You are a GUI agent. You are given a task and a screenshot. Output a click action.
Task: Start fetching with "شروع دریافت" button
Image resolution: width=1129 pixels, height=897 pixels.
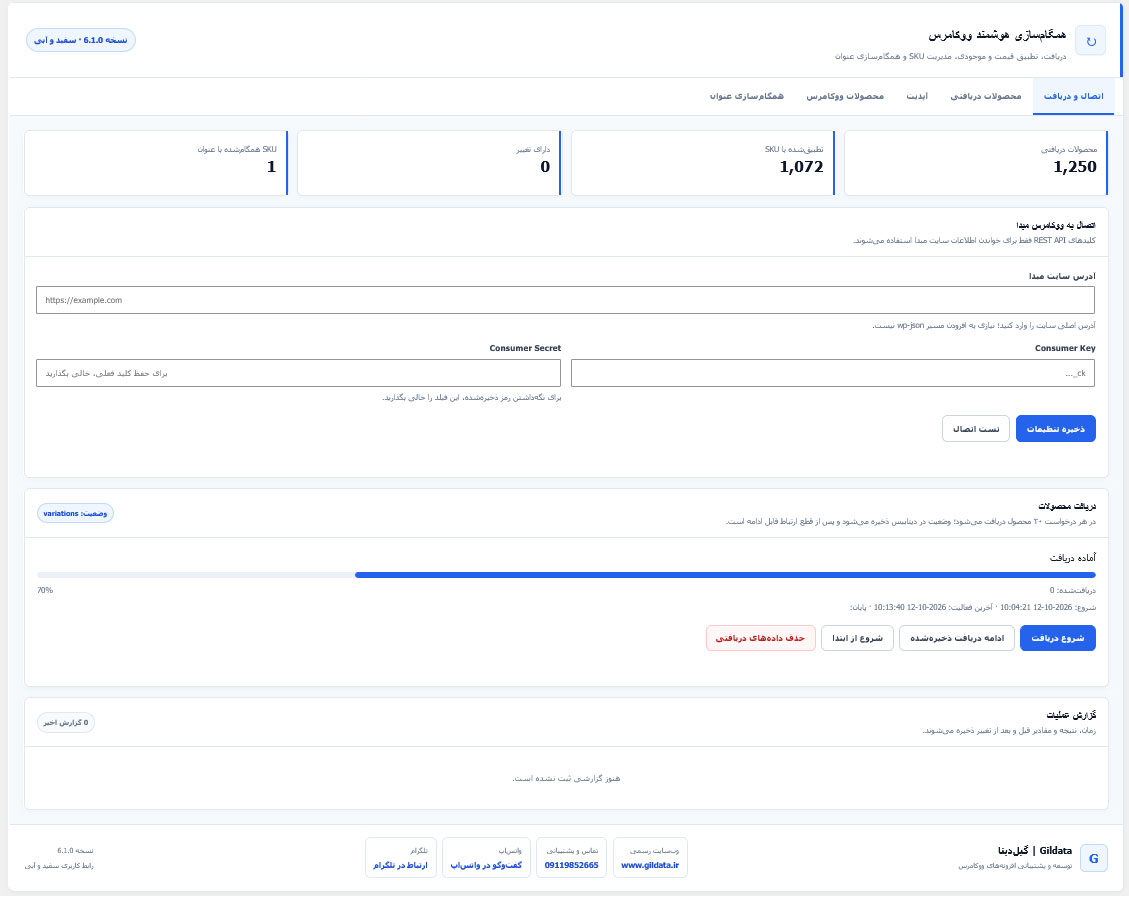click(x=1058, y=639)
